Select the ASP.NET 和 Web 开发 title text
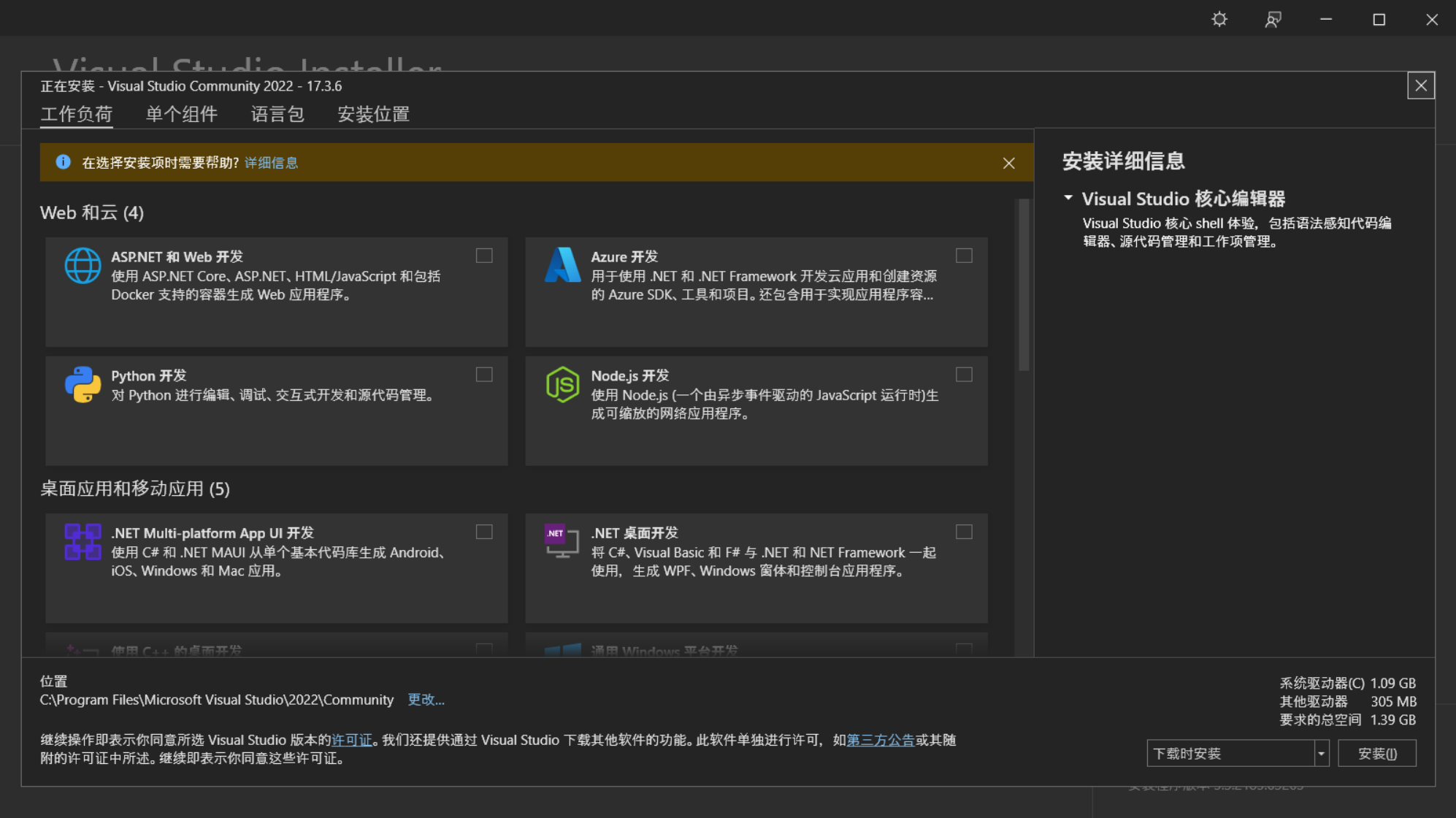The height and width of the screenshot is (818, 1456). pyautogui.click(x=177, y=256)
